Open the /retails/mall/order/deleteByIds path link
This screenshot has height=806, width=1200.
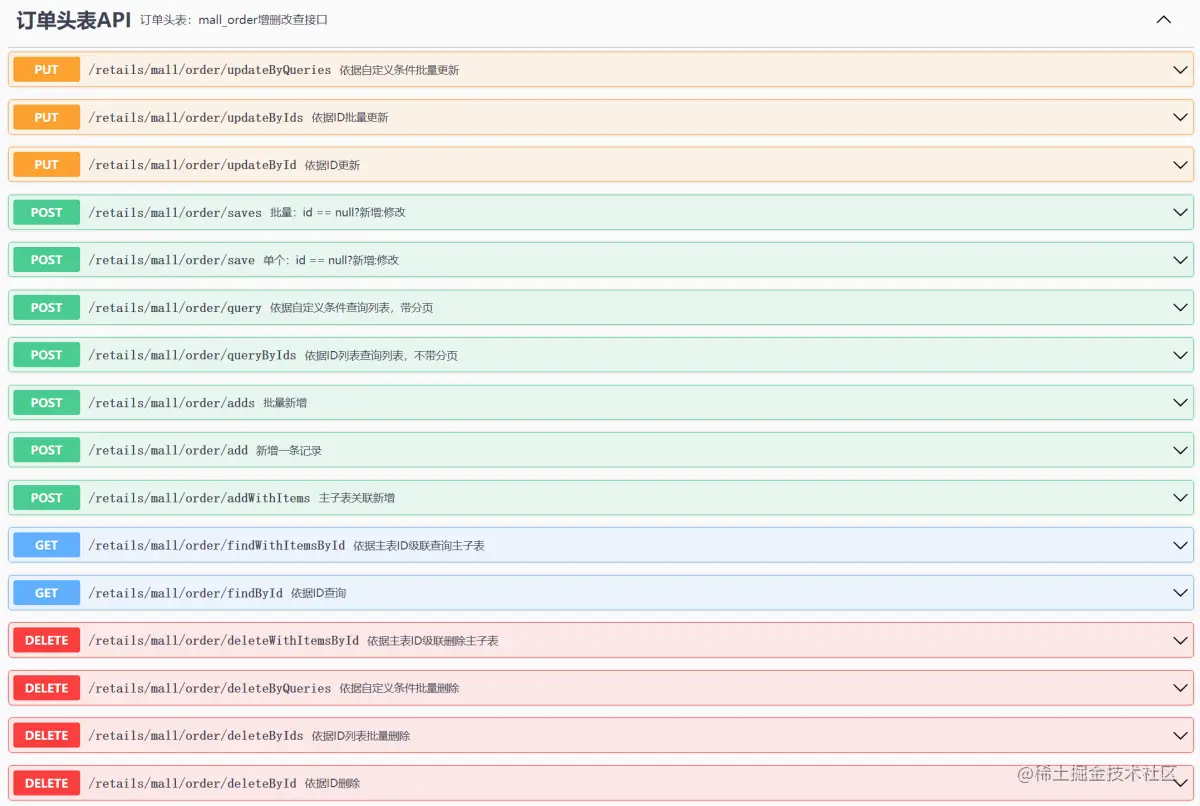(x=196, y=735)
